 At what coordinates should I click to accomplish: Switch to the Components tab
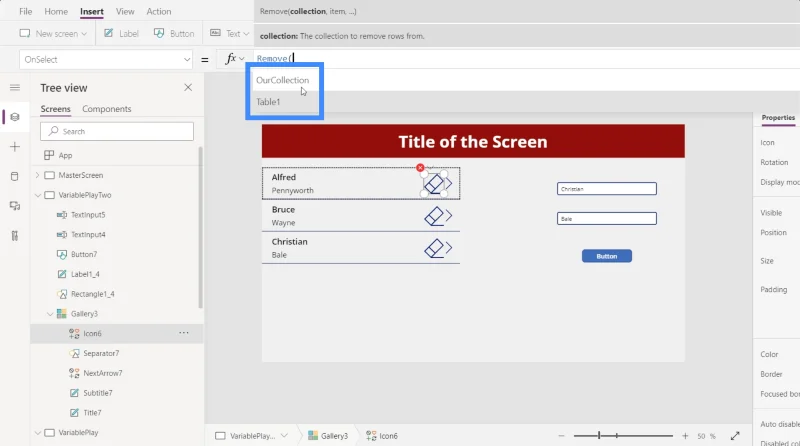pyautogui.click(x=107, y=109)
